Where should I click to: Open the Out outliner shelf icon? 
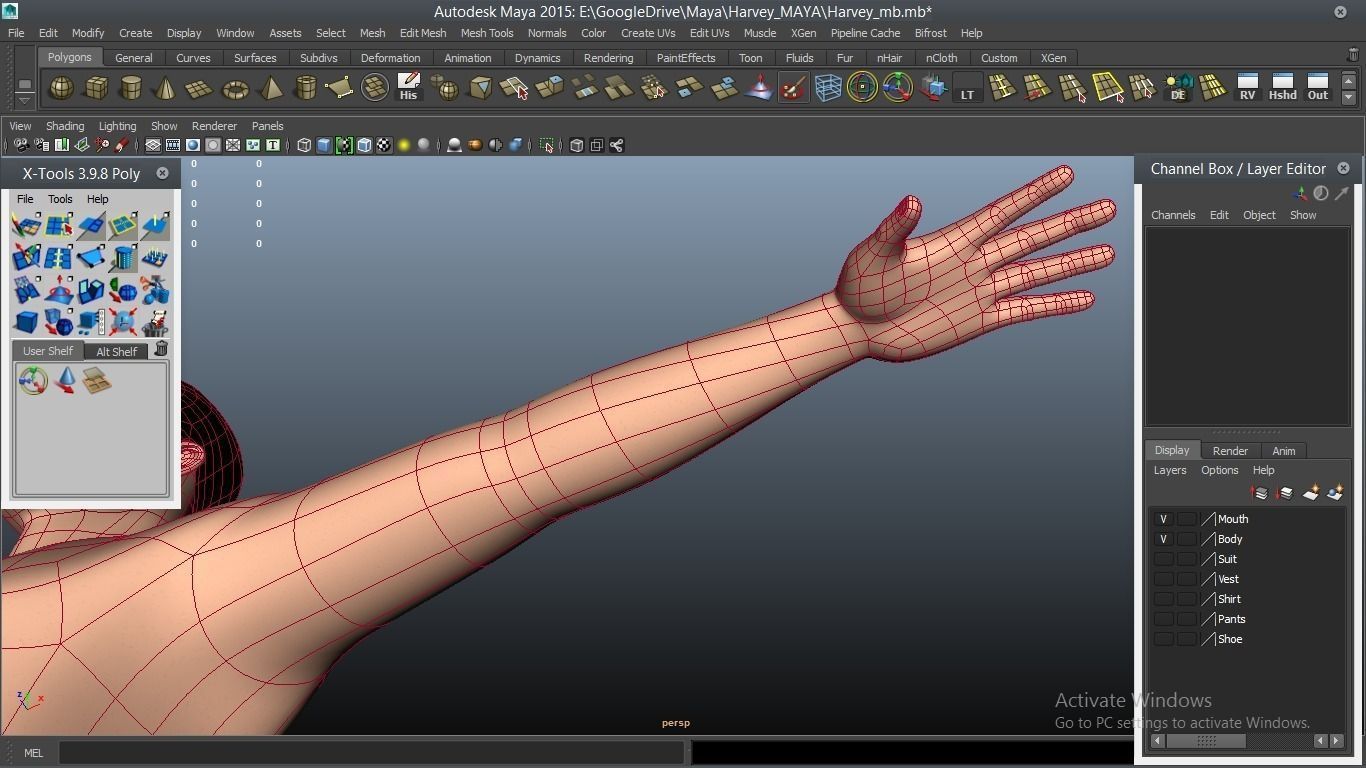tap(1318, 88)
